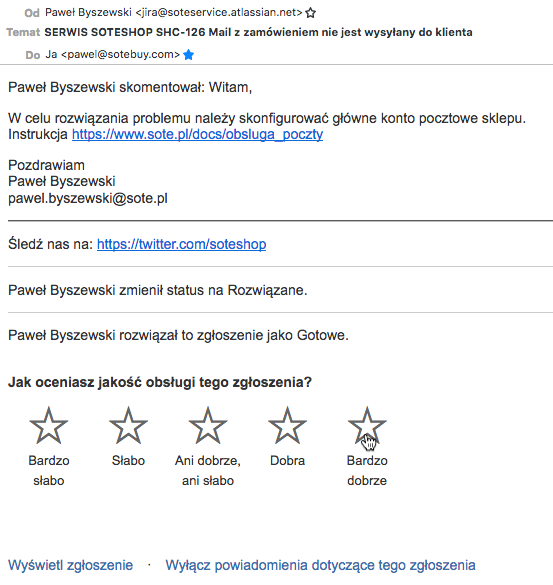
Task: Click the Bardzo dobrze rating label
Action: [x=367, y=470]
